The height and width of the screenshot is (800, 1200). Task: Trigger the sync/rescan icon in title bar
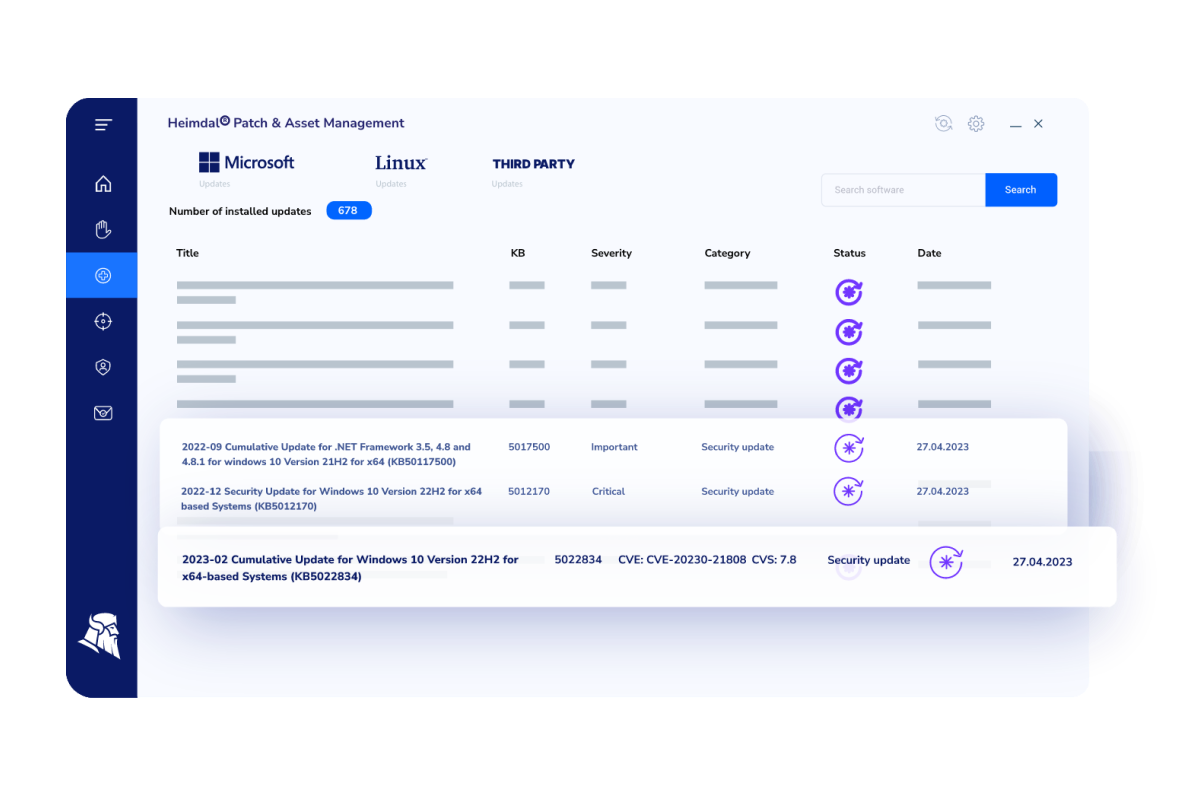pos(943,123)
